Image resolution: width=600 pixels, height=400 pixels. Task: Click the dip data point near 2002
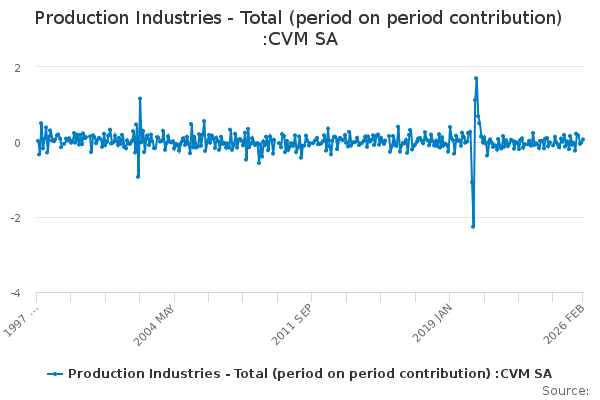click(138, 176)
